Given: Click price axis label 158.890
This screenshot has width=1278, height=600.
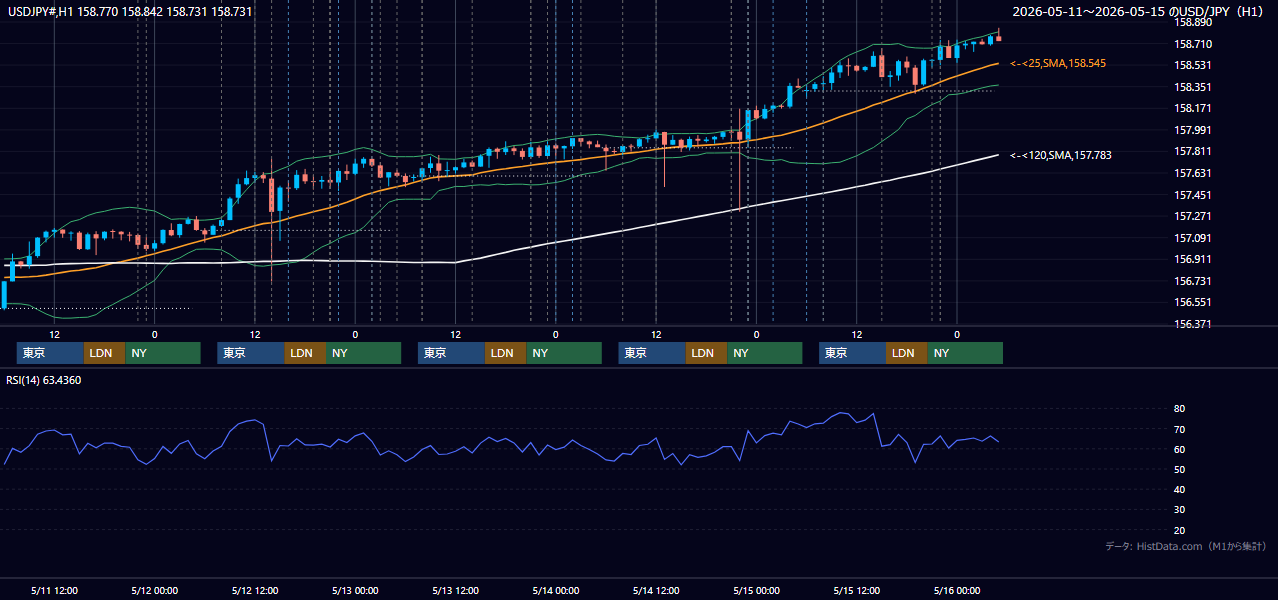Looking at the screenshot, I should pyautogui.click(x=1193, y=22).
